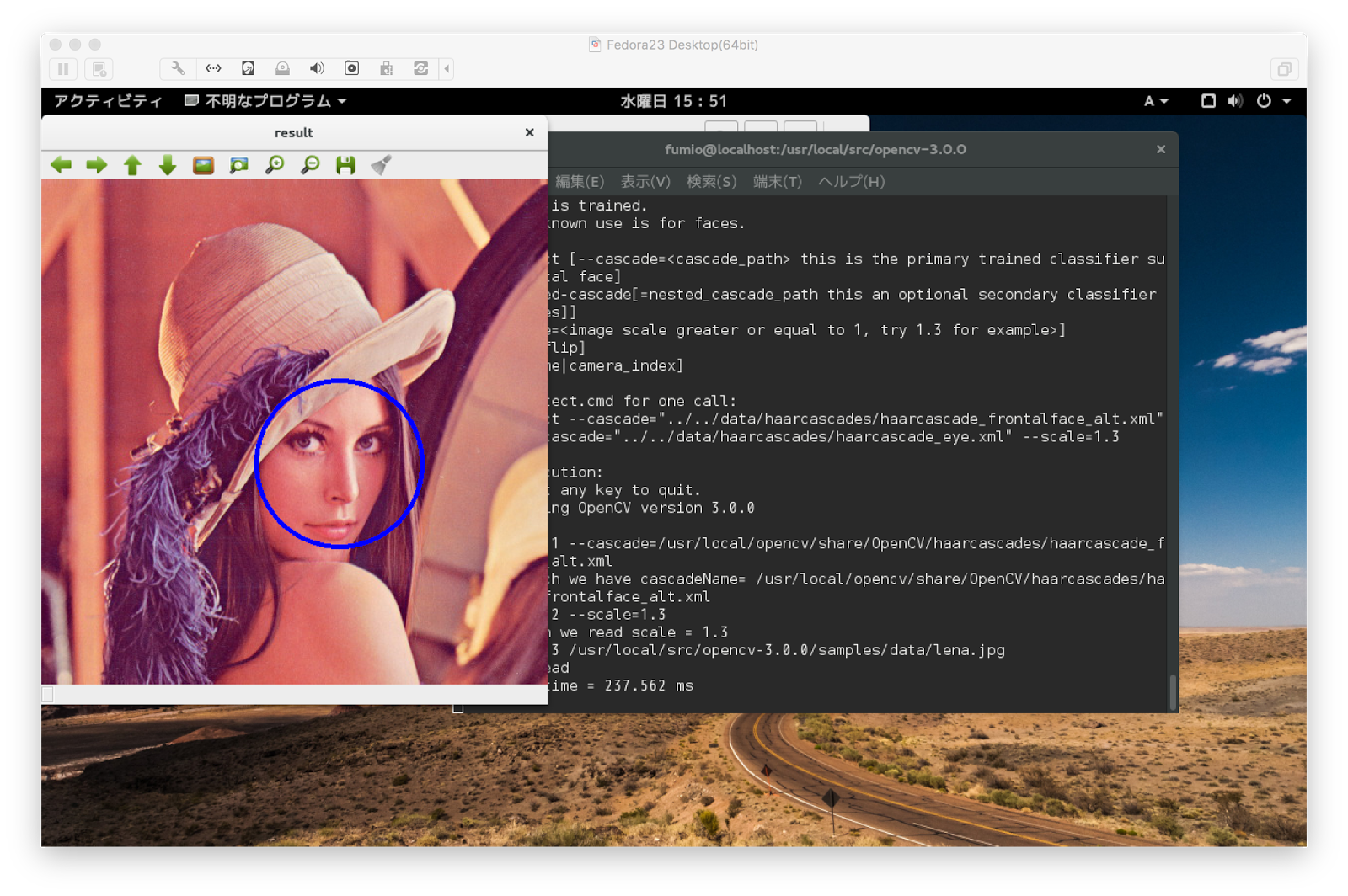Open the ヘルプ(H) terminal menu
This screenshot has height=896, width=1348.
[851, 182]
